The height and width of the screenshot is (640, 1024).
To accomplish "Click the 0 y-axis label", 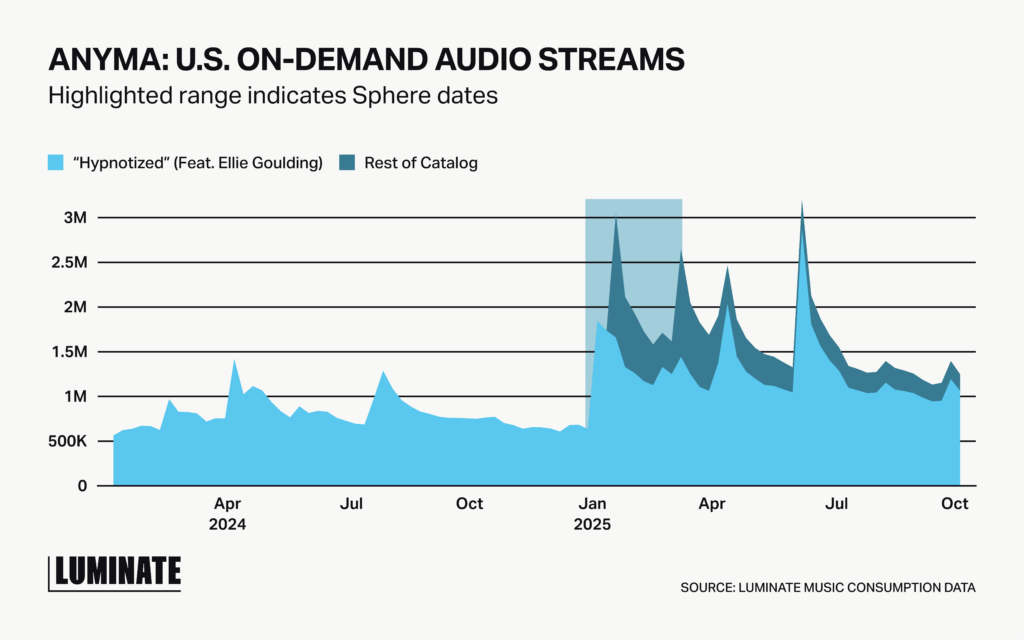I will coord(82,486).
